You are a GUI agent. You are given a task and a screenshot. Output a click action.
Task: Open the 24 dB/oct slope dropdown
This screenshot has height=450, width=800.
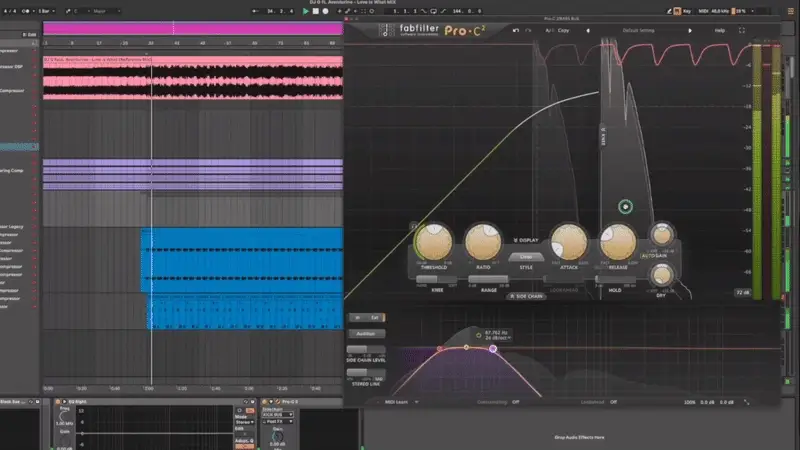[497, 338]
